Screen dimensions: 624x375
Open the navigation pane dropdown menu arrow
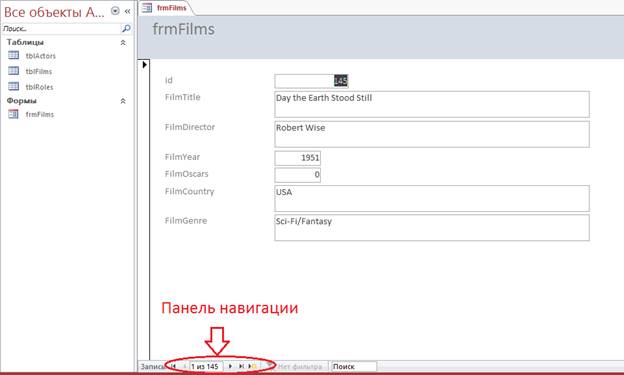tap(115, 11)
